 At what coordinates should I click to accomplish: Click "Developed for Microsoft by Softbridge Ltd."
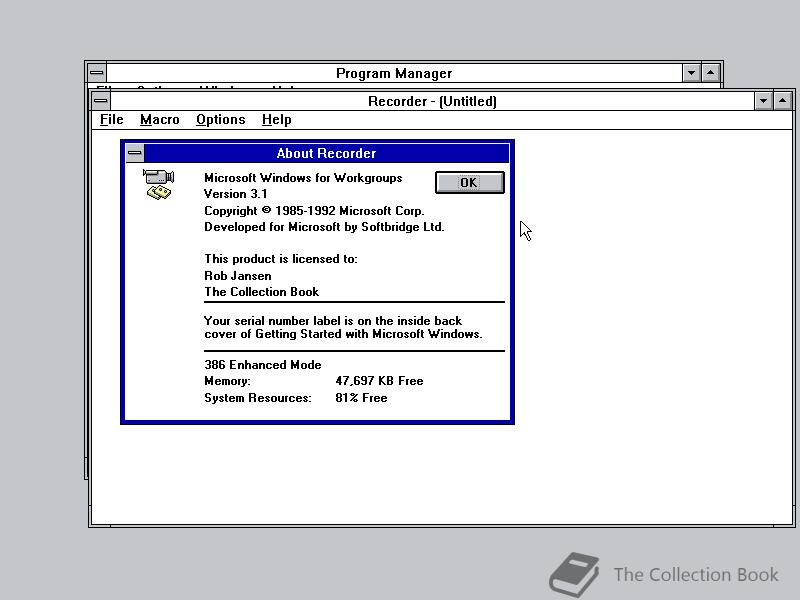[x=324, y=227]
